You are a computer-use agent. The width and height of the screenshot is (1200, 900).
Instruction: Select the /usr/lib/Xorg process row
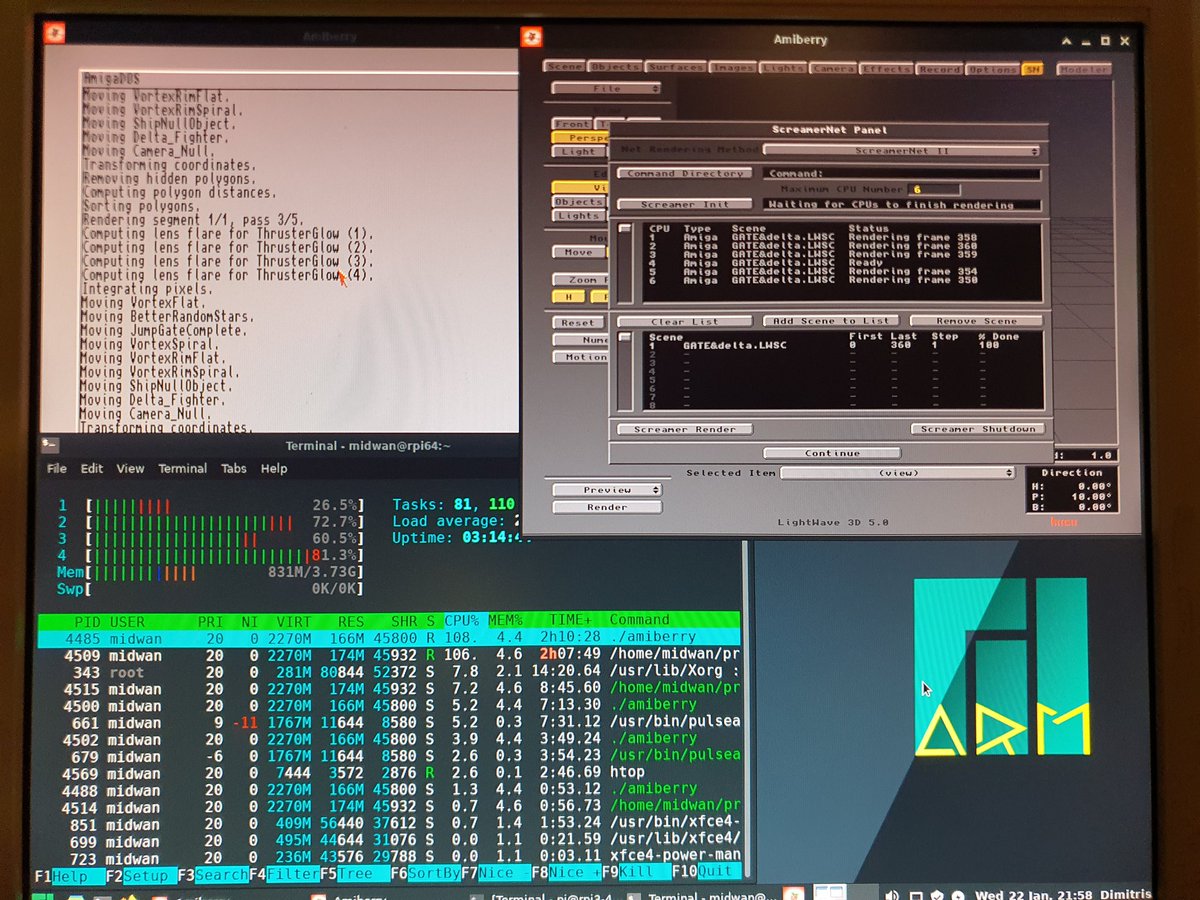pyautogui.click(x=390, y=673)
